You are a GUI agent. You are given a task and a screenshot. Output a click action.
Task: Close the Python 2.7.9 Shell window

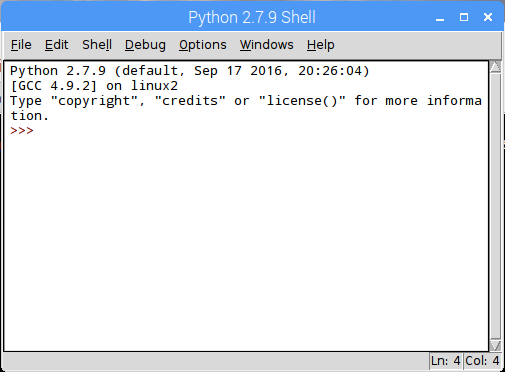pyautogui.click(x=488, y=17)
